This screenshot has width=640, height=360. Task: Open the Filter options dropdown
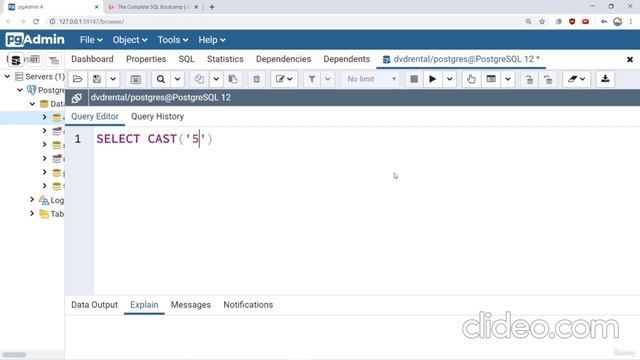(x=328, y=79)
